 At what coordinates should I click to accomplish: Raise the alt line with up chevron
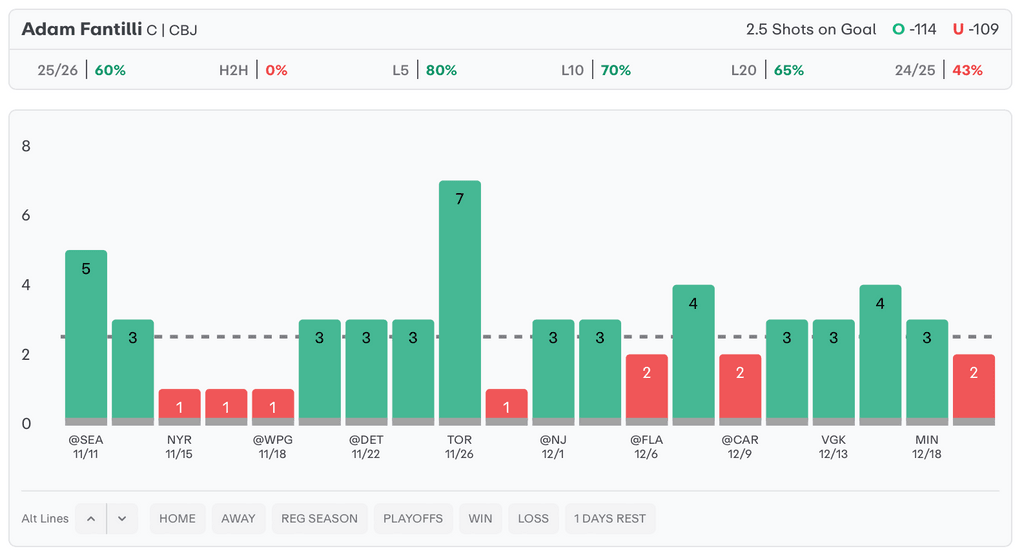coord(91,518)
